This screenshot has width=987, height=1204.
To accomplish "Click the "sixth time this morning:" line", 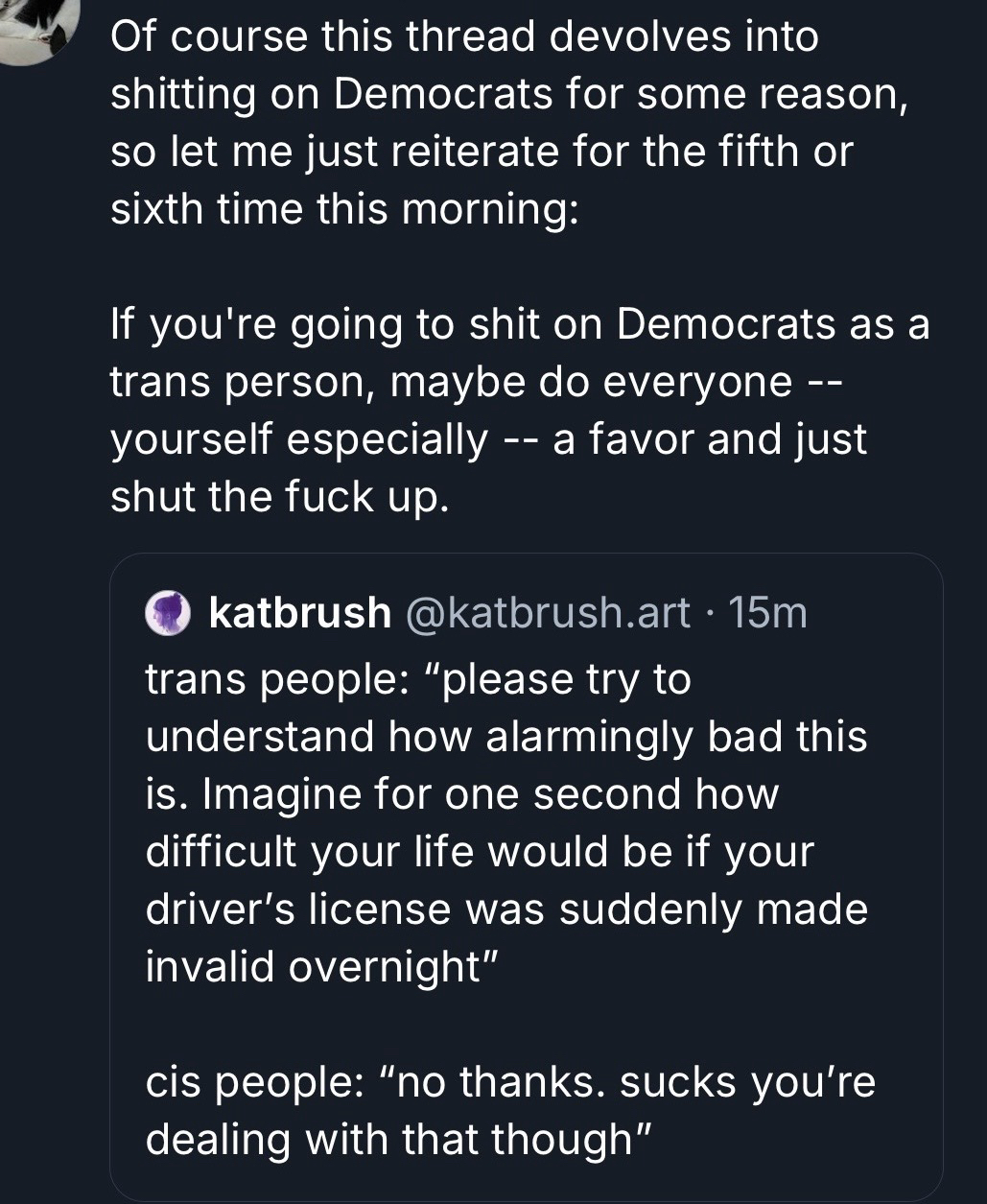I will [343, 209].
